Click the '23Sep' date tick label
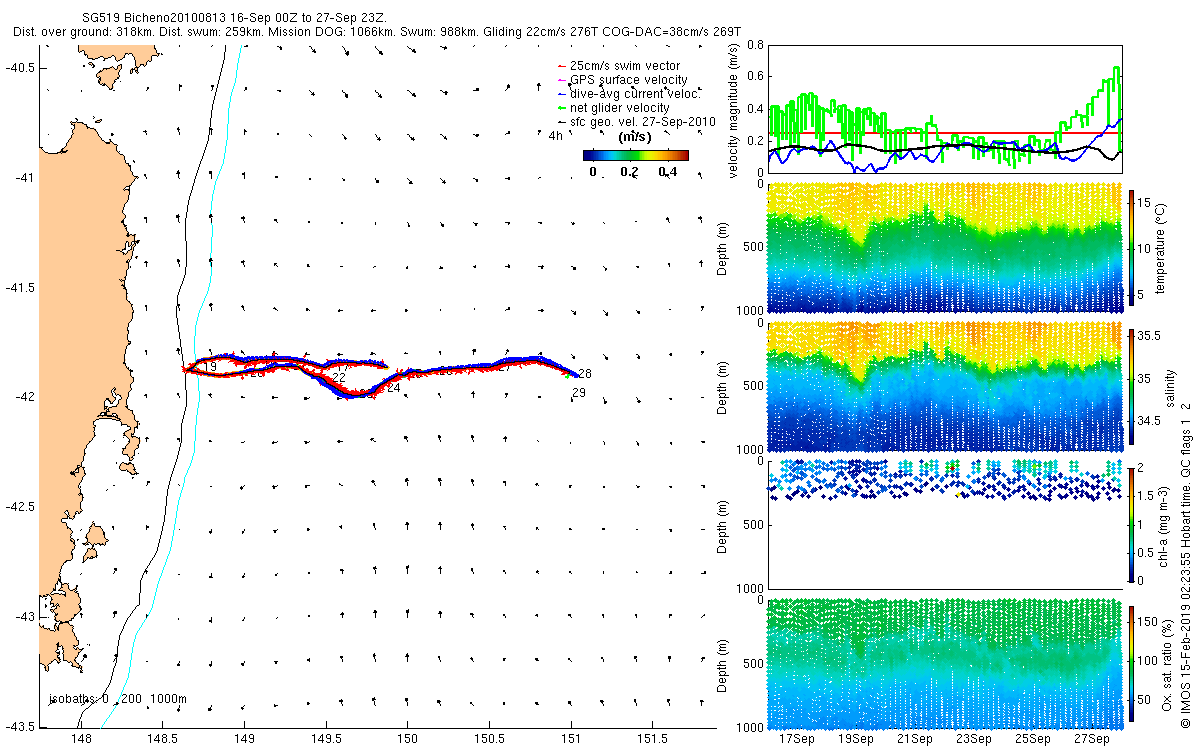Screen dimensions: 1200x750 (x=974, y=740)
